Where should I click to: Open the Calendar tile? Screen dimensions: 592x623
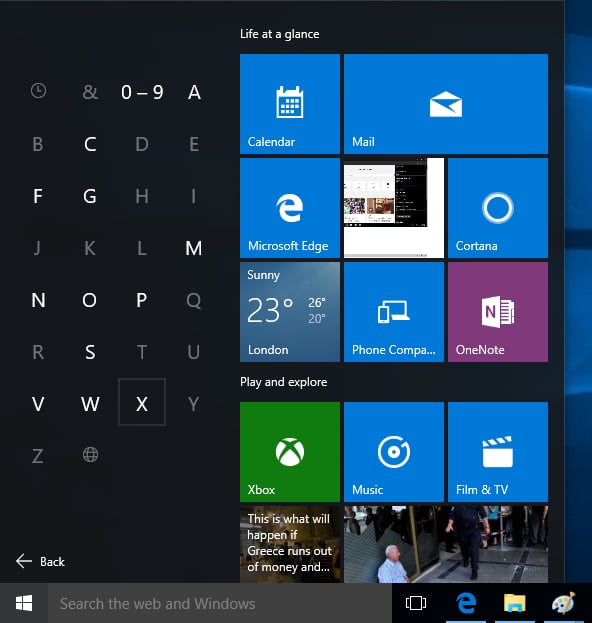point(290,104)
